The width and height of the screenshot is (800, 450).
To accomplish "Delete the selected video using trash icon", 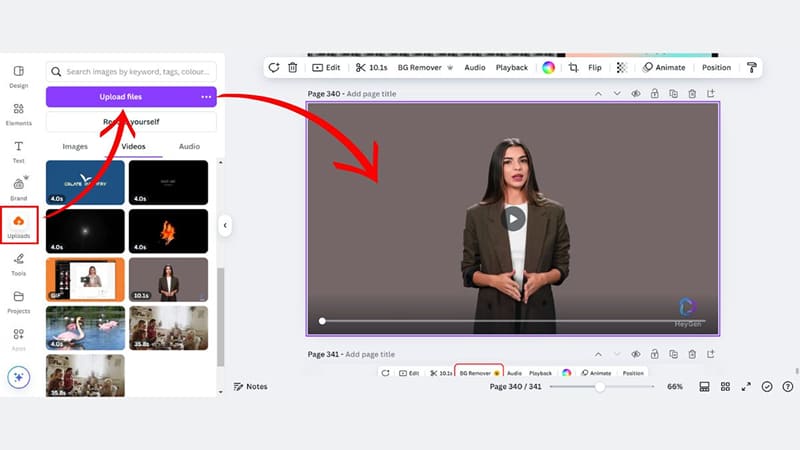I will click(x=292, y=67).
